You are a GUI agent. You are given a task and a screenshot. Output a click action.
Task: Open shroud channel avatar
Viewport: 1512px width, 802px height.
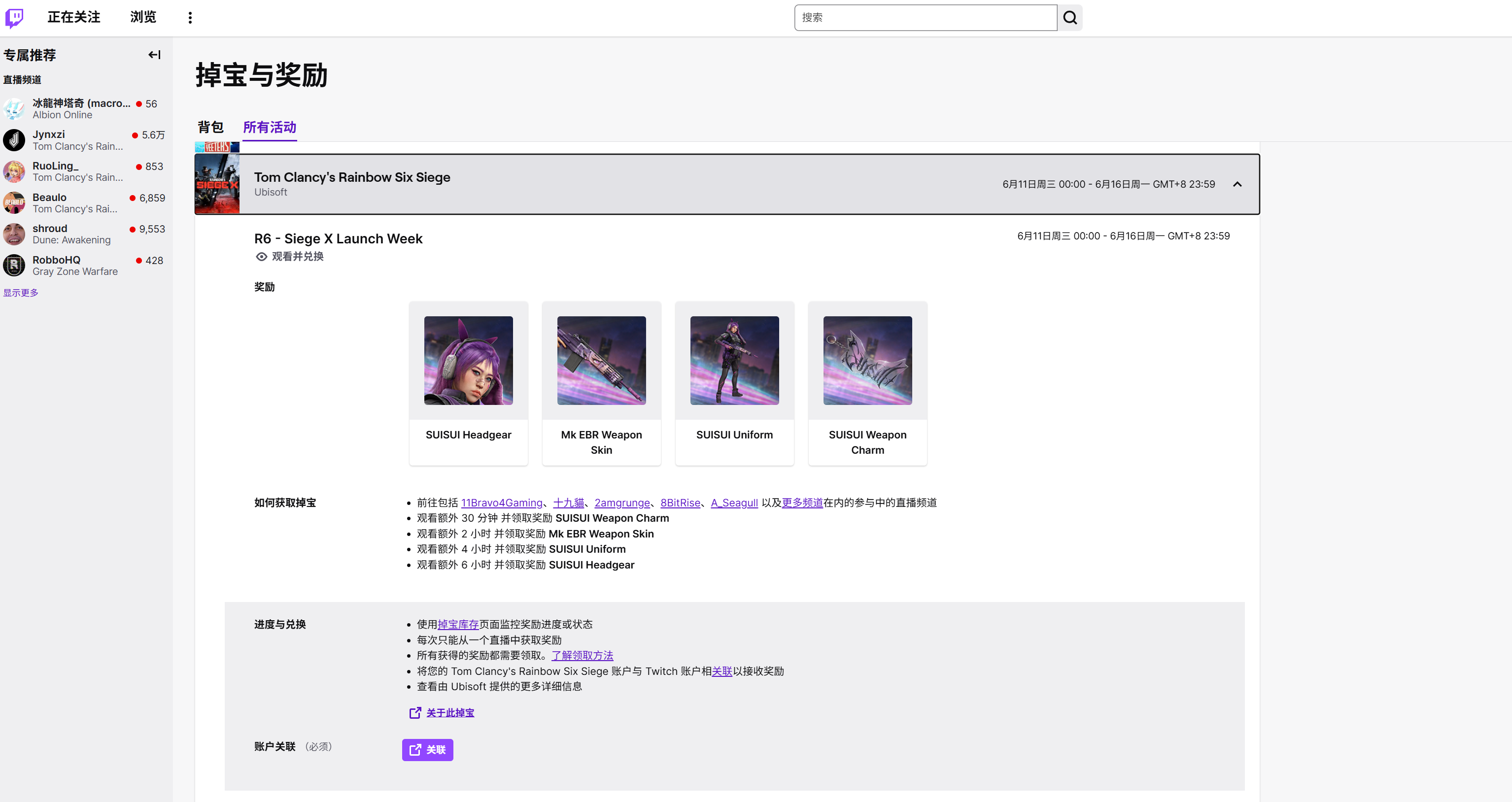(x=14, y=234)
